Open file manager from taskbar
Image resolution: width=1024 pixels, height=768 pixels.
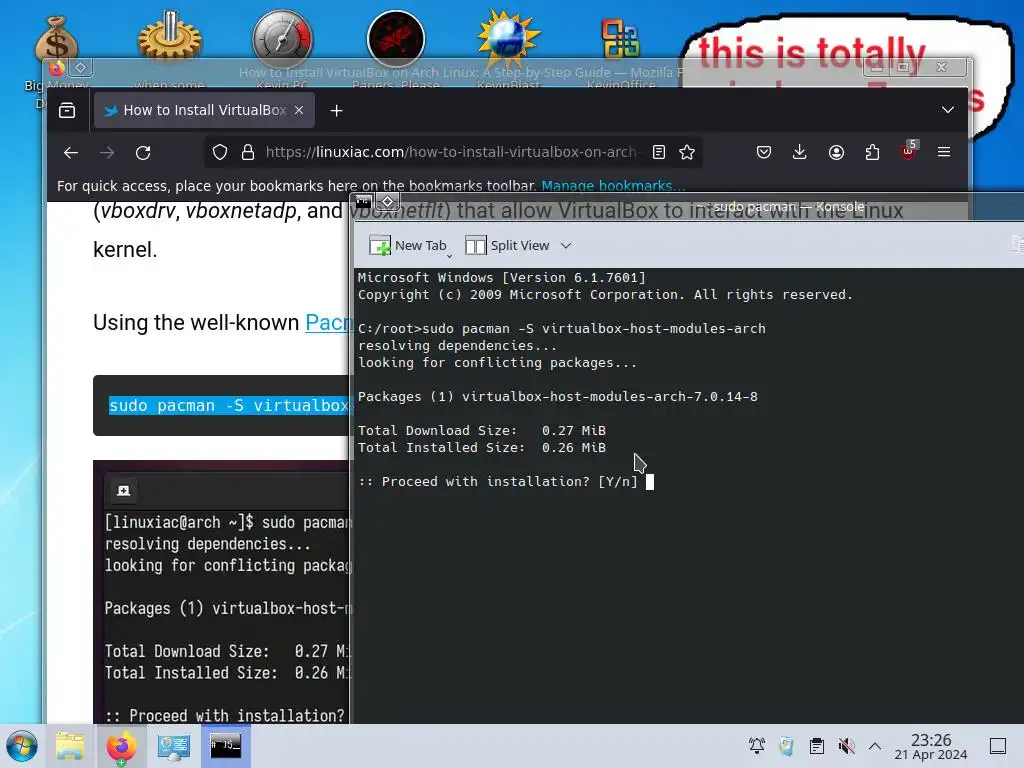pyautogui.click(x=70, y=746)
